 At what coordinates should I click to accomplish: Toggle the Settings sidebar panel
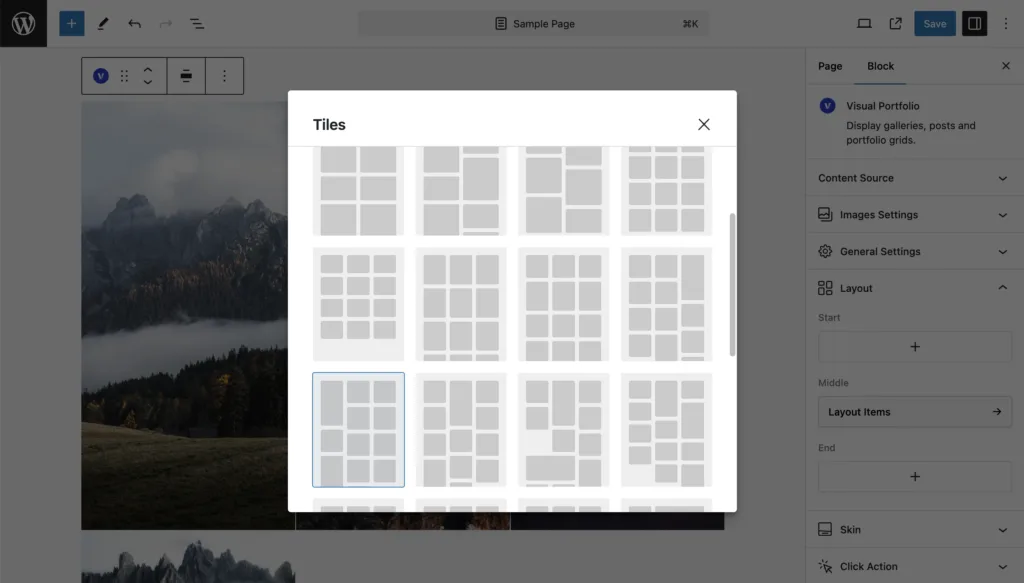pos(974,24)
